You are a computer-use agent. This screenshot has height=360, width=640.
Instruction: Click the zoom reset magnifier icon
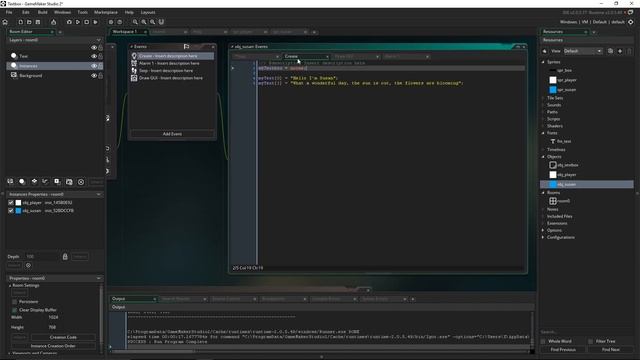(144, 22)
